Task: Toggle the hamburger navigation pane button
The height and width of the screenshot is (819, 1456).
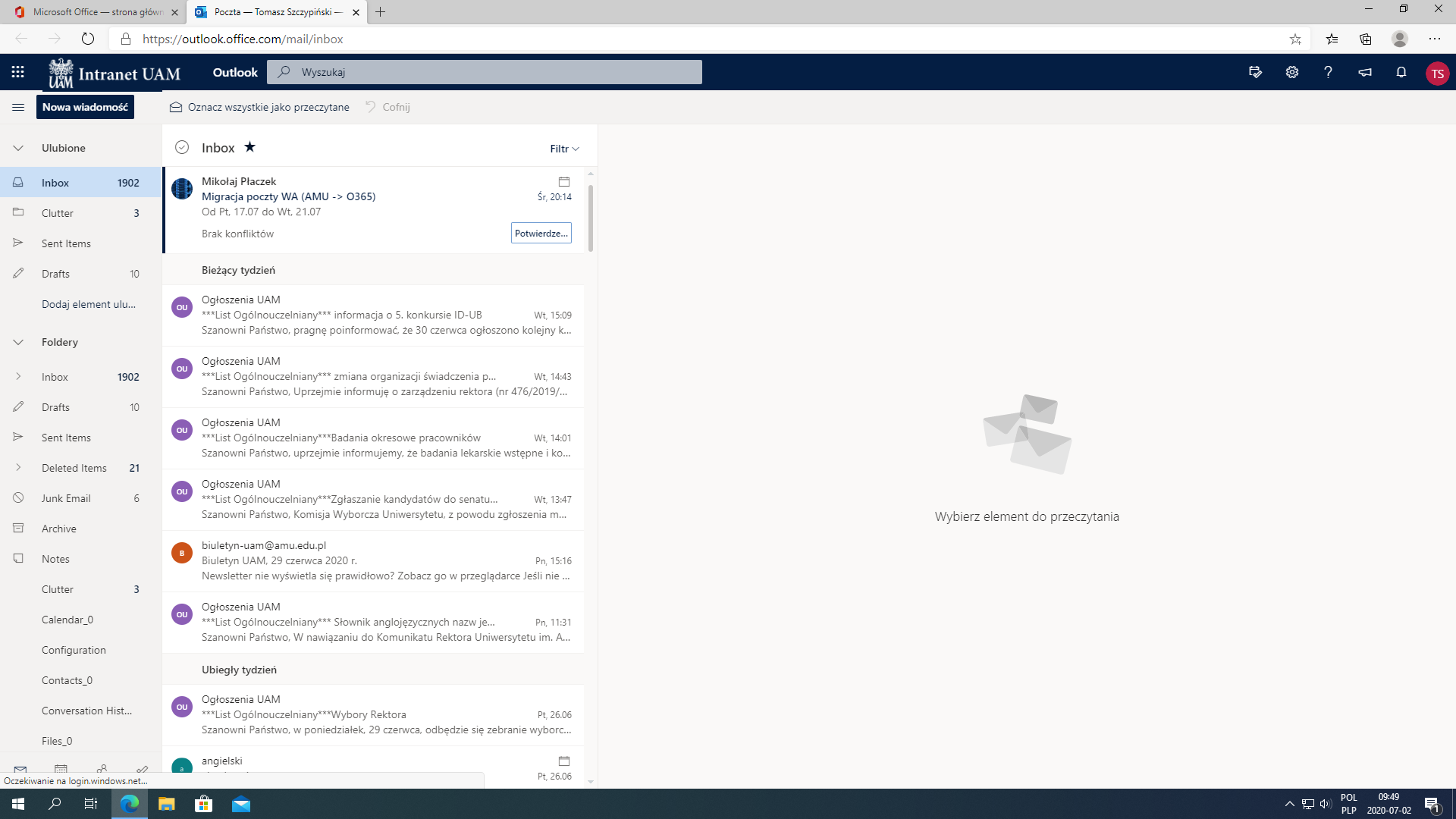Action: coord(18,107)
